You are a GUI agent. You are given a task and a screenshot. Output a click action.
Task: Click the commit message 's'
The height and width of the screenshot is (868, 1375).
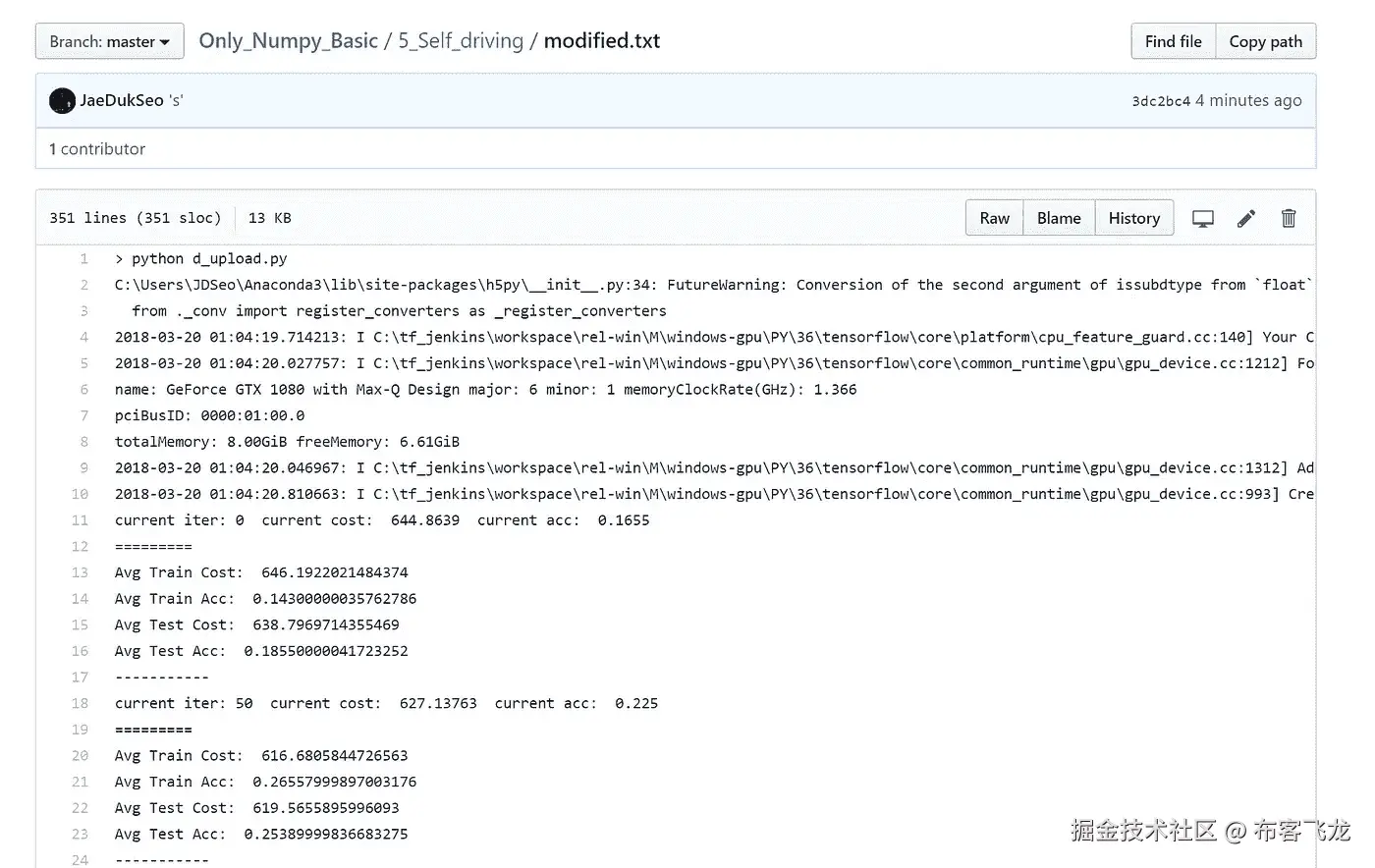point(176,100)
